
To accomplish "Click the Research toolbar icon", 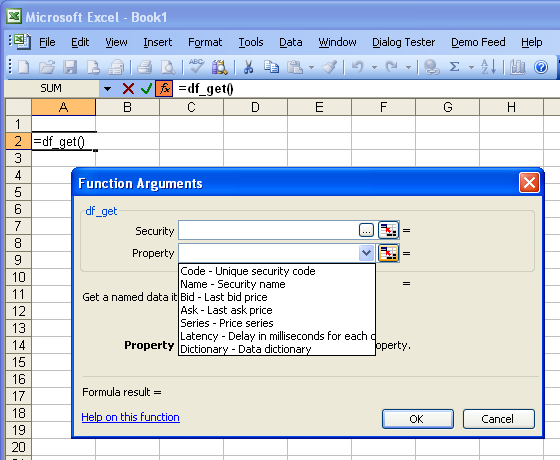I will [x=219, y=67].
